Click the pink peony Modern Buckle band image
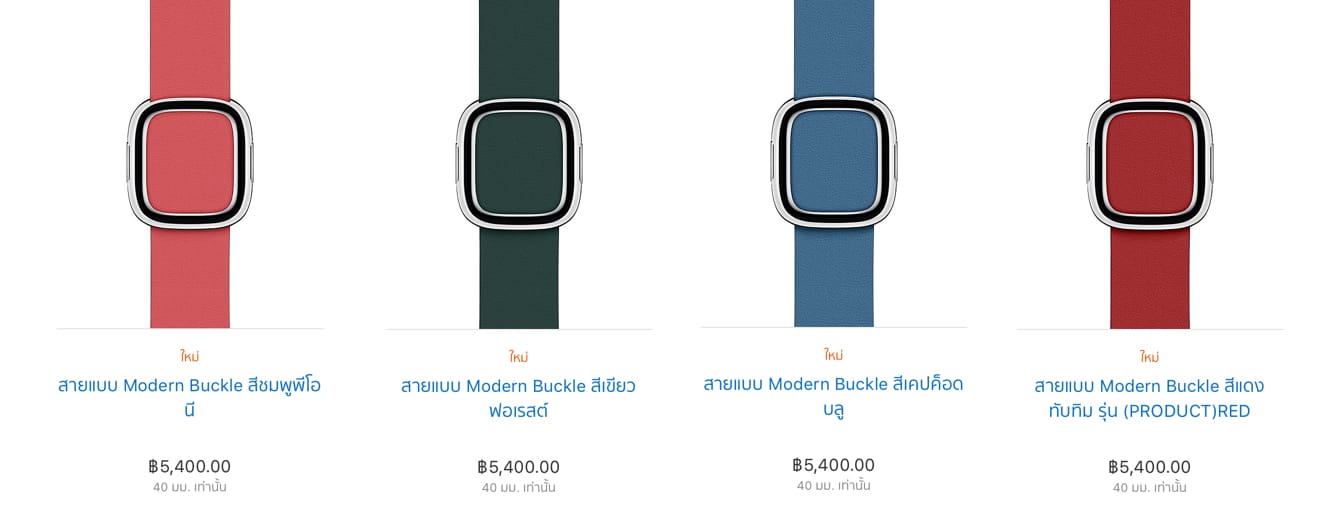This screenshot has width=1323, height=514. tap(190, 163)
